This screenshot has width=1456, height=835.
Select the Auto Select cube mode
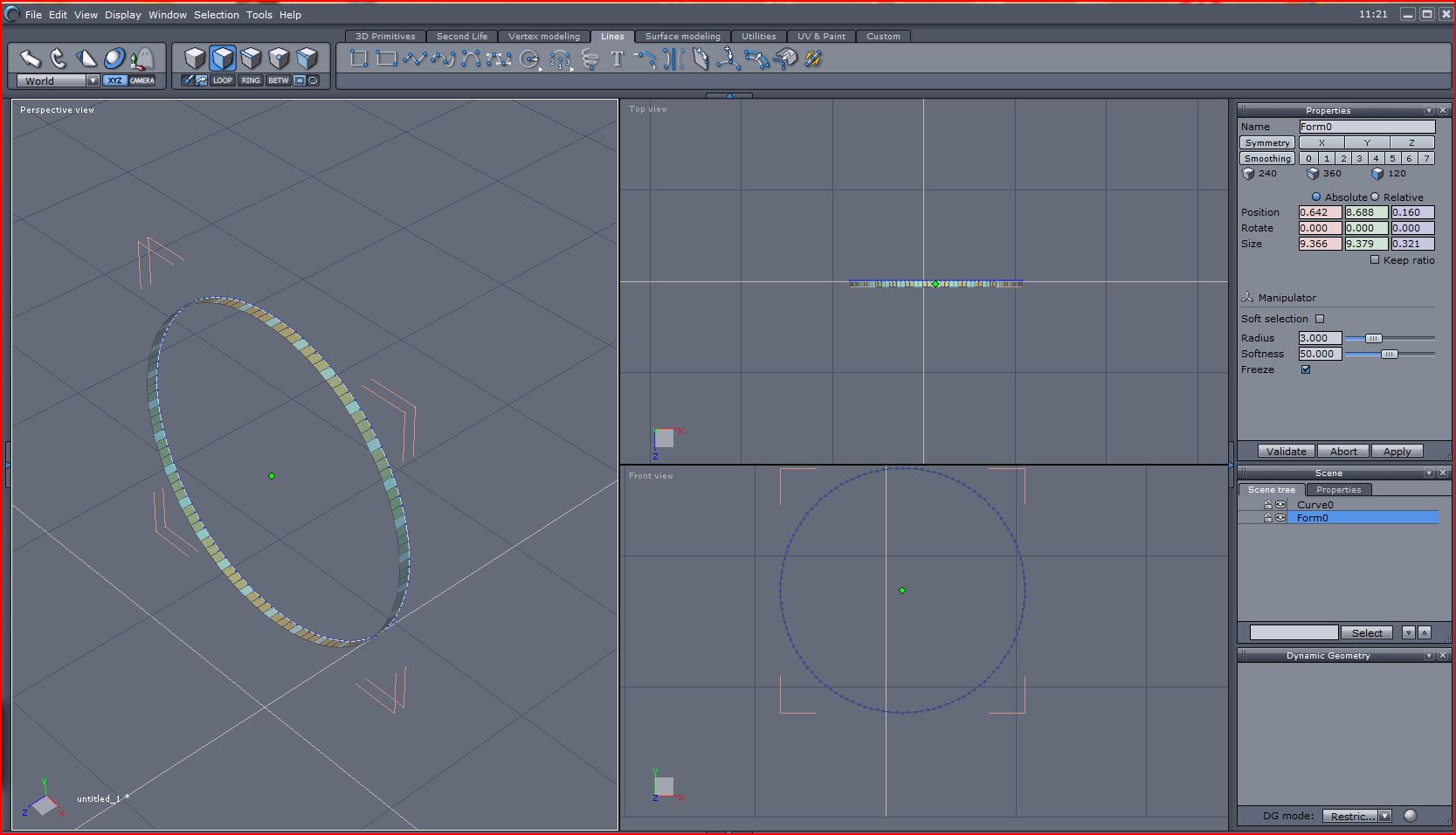(307, 59)
